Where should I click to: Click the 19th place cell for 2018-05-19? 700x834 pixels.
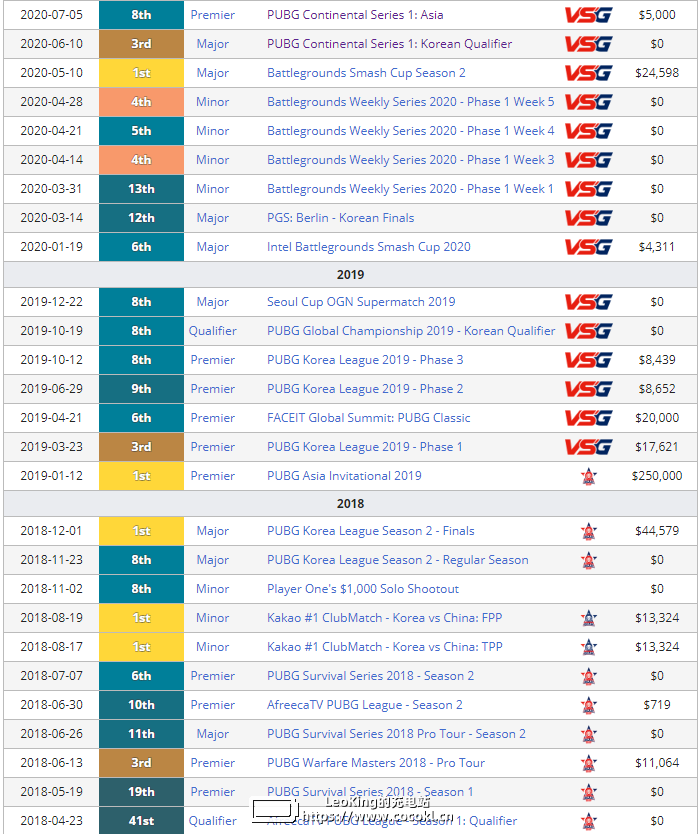click(141, 792)
